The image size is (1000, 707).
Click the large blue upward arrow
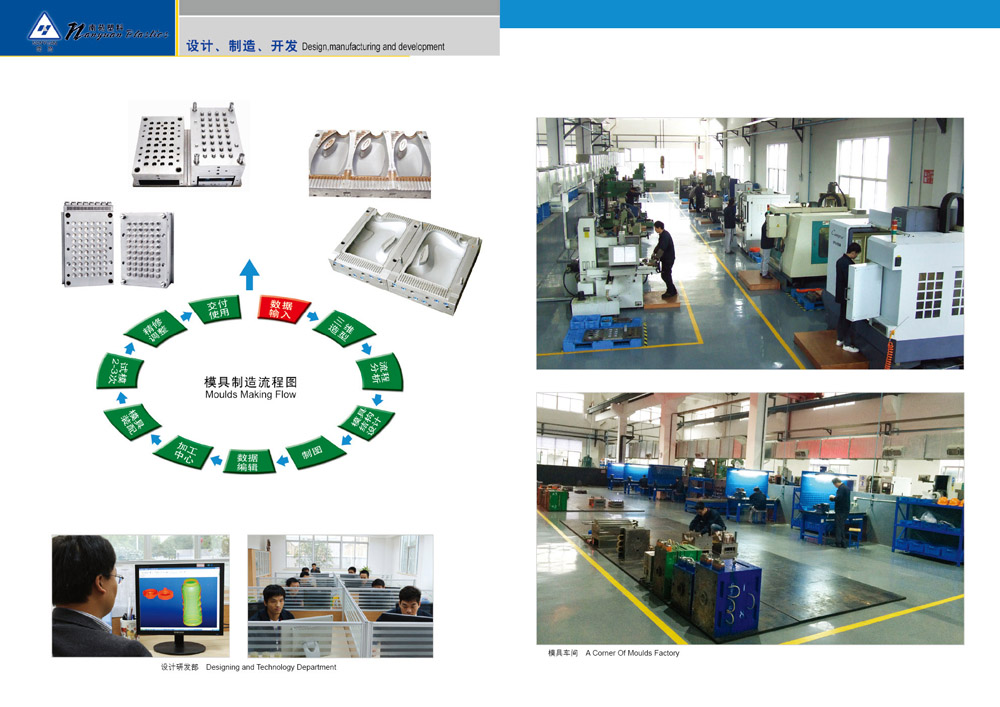pyautogui.click(x=249, y=272)
